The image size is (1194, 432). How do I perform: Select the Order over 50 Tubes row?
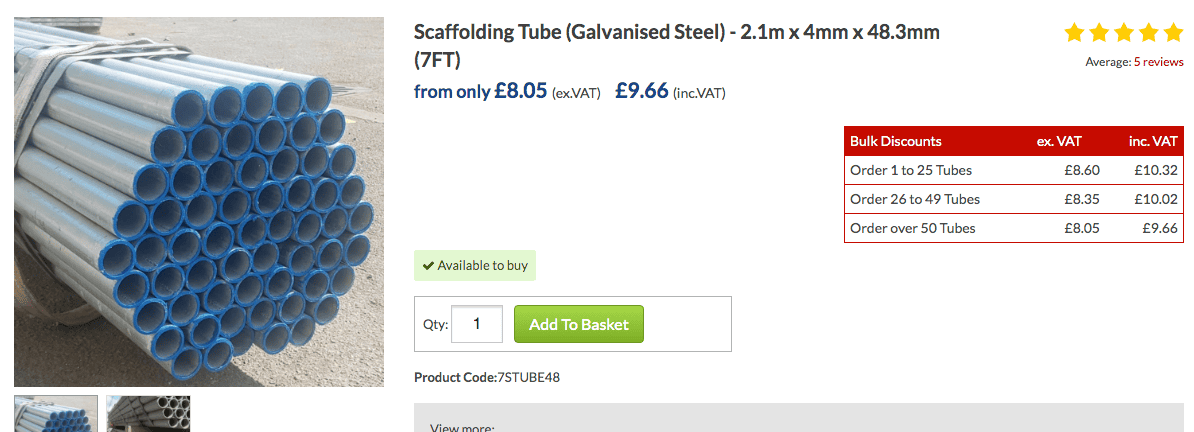pos(1013,228)
